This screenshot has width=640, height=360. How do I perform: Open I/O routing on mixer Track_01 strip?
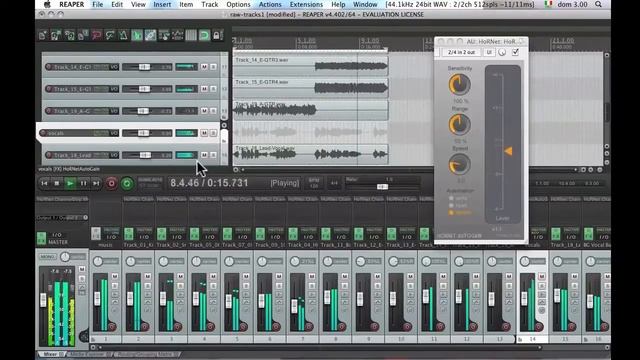pyautogui.click(x=144, y=237)
